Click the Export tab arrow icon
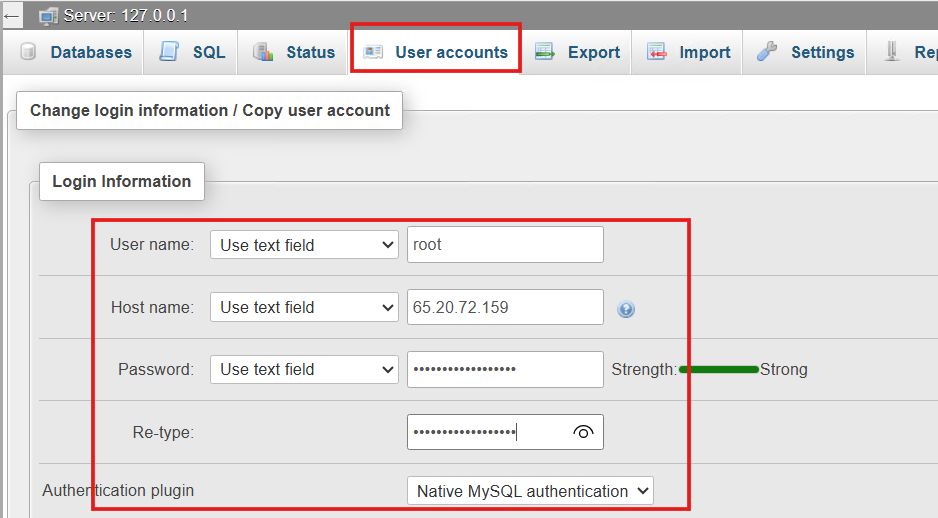The width and height of the screenshot is (938, 518). click(x=544, y=51)
